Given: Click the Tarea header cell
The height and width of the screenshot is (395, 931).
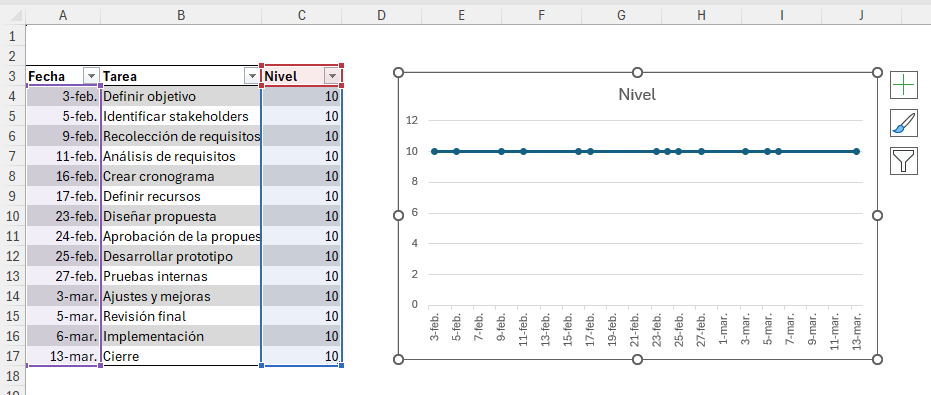Looking at the screenshot, I should (181, 76).
